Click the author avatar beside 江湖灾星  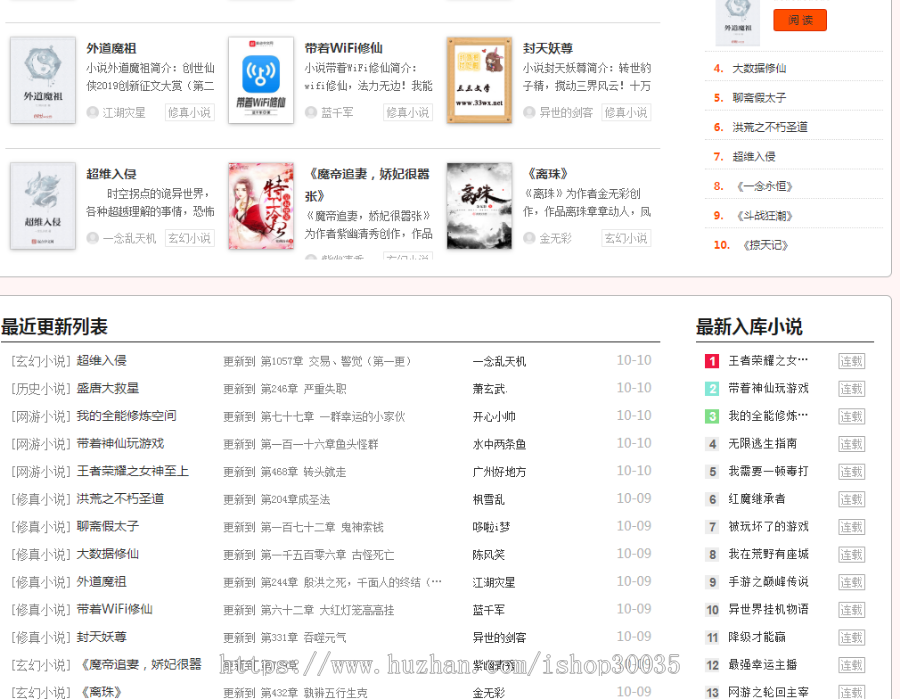pos(93,113)
